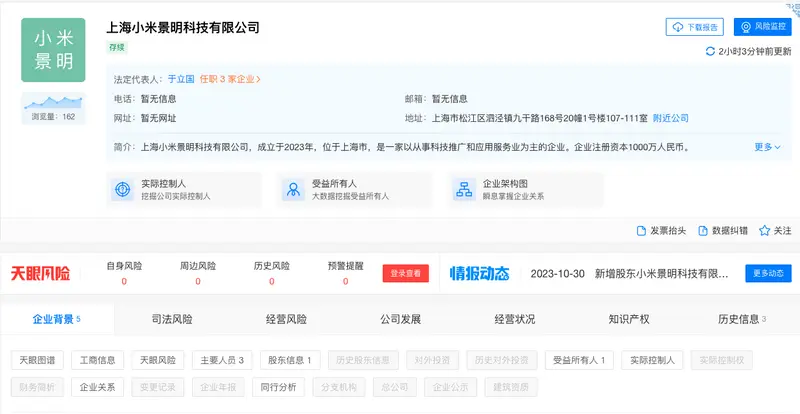800x414 pixels.
Task: Click 大数据挖掘受益所有人 card
Action: [354, 189]
